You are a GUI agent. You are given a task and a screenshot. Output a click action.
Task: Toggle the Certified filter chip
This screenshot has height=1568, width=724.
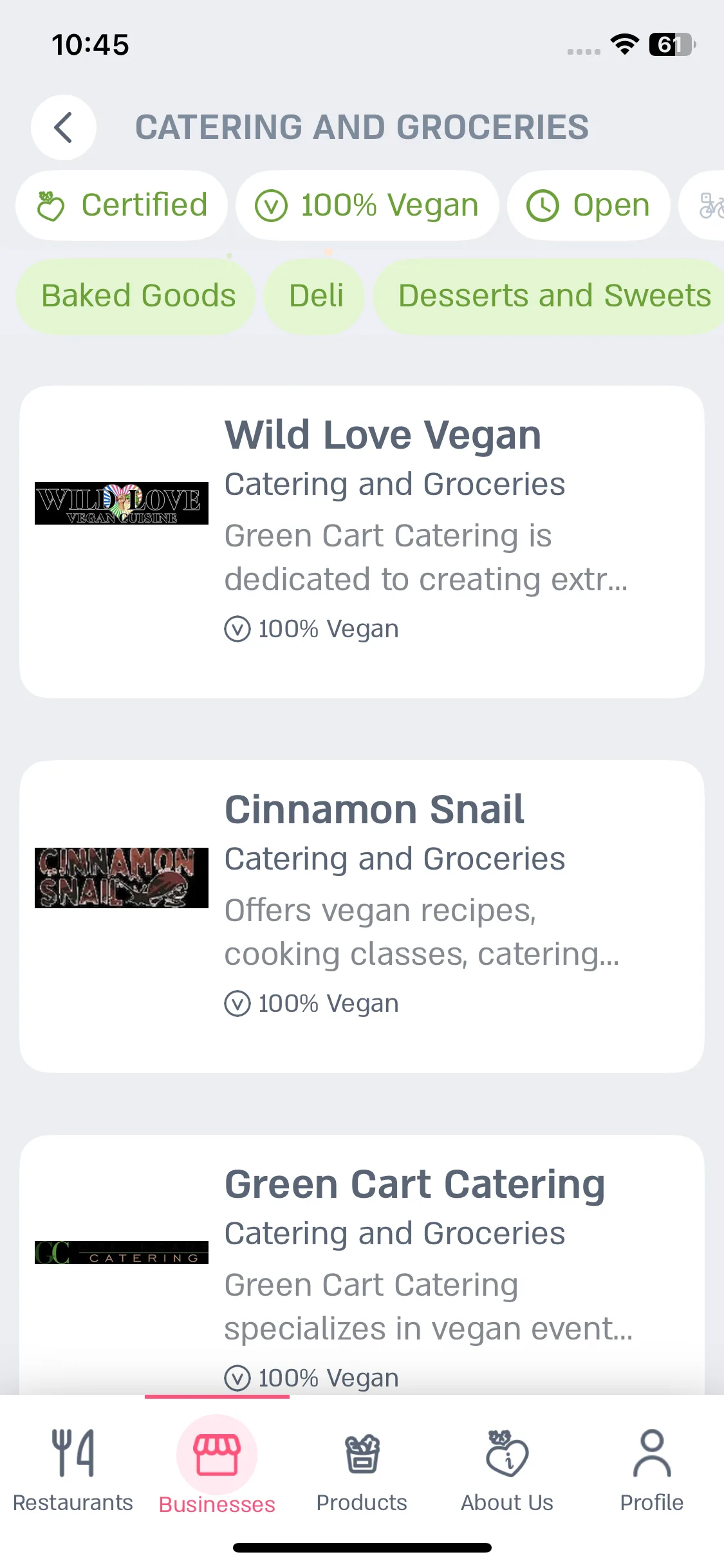[x=122, y=206]
